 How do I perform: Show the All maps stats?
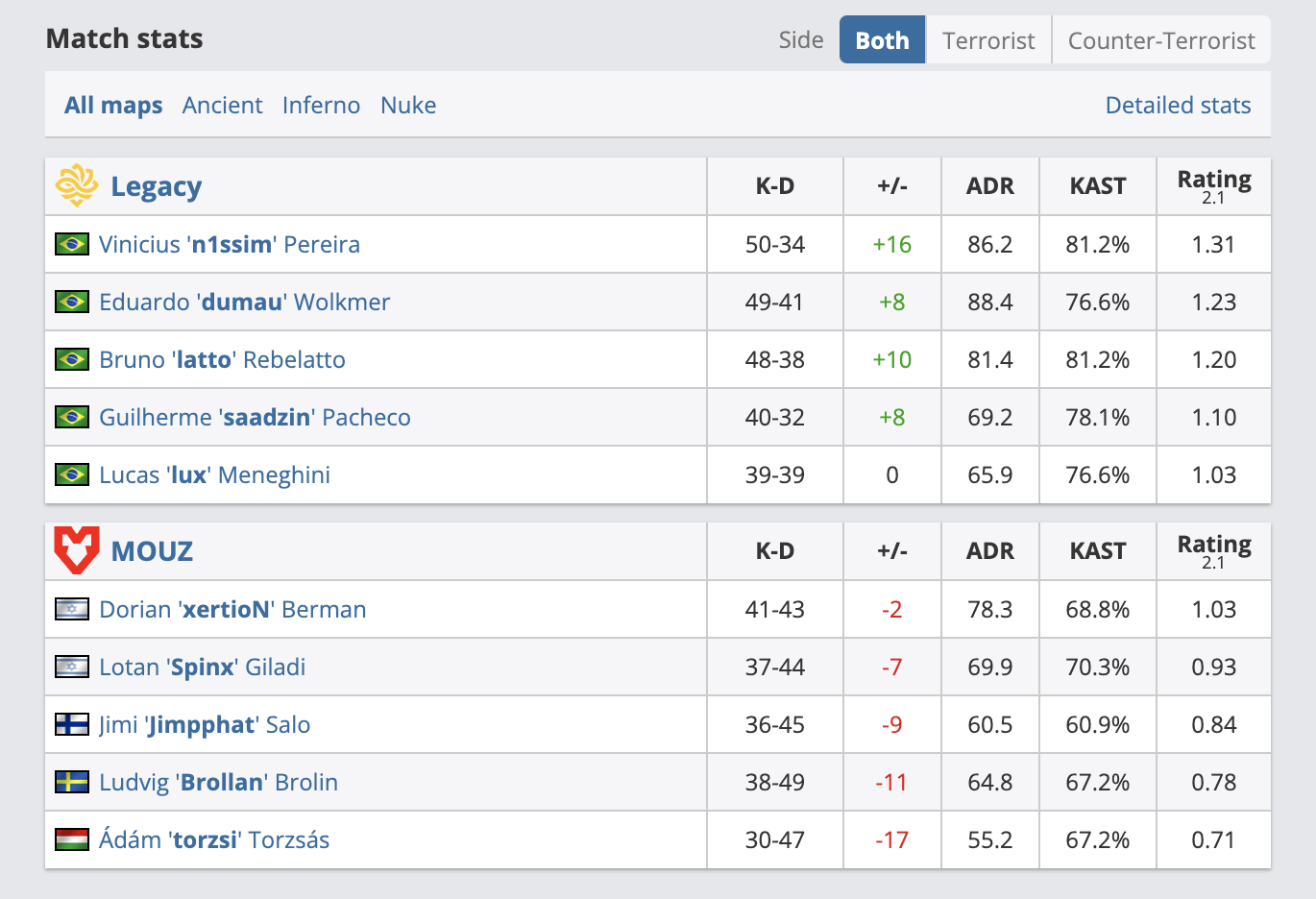[x=113, y=105]
